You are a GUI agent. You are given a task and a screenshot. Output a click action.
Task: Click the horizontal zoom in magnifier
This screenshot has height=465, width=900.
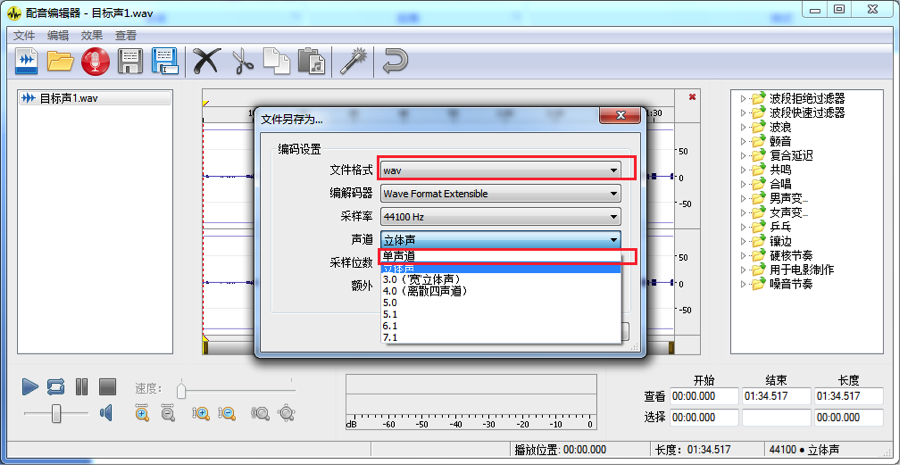pos(142,412)
